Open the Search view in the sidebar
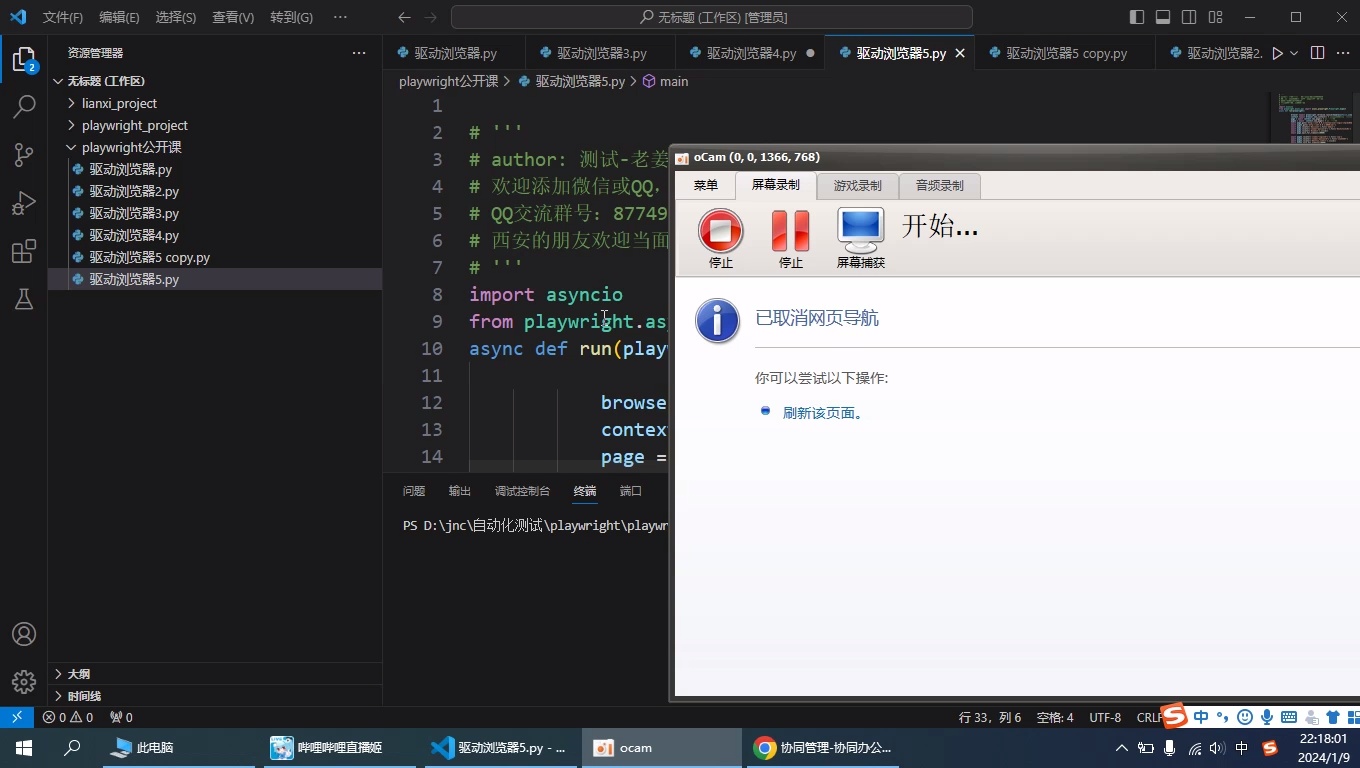1360x768 pixels. click(x=22, y=105)
